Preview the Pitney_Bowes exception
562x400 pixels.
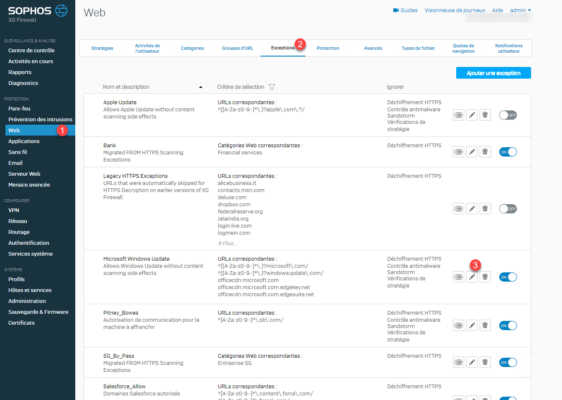click(458, 325)
